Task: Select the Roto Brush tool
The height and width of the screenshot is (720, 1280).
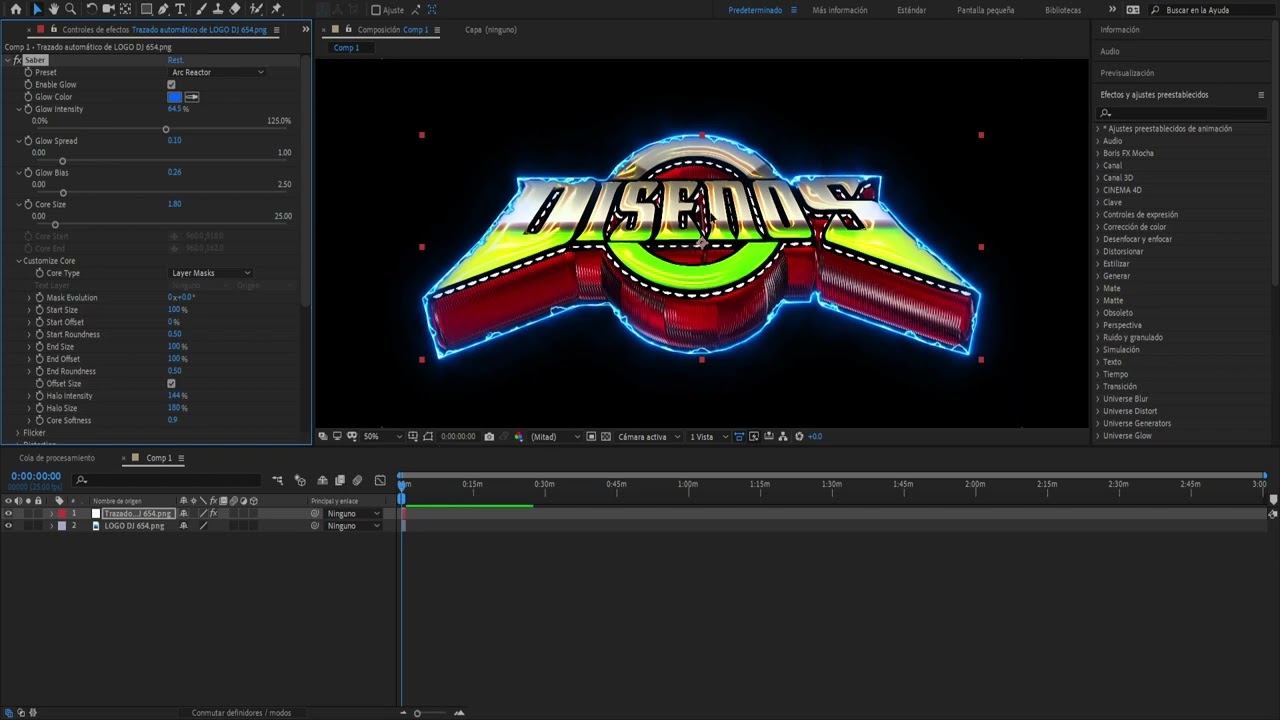Action: point(256,9)
